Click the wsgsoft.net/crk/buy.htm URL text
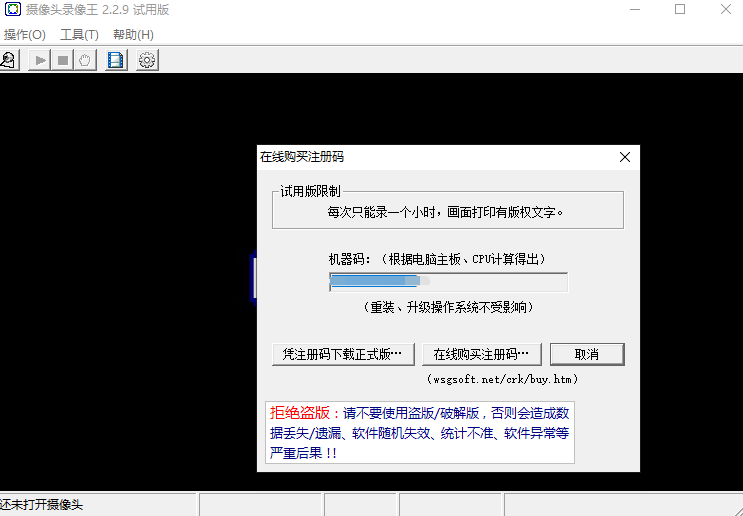Viewport: 743px width, 516px height. (x=502, y=379)
